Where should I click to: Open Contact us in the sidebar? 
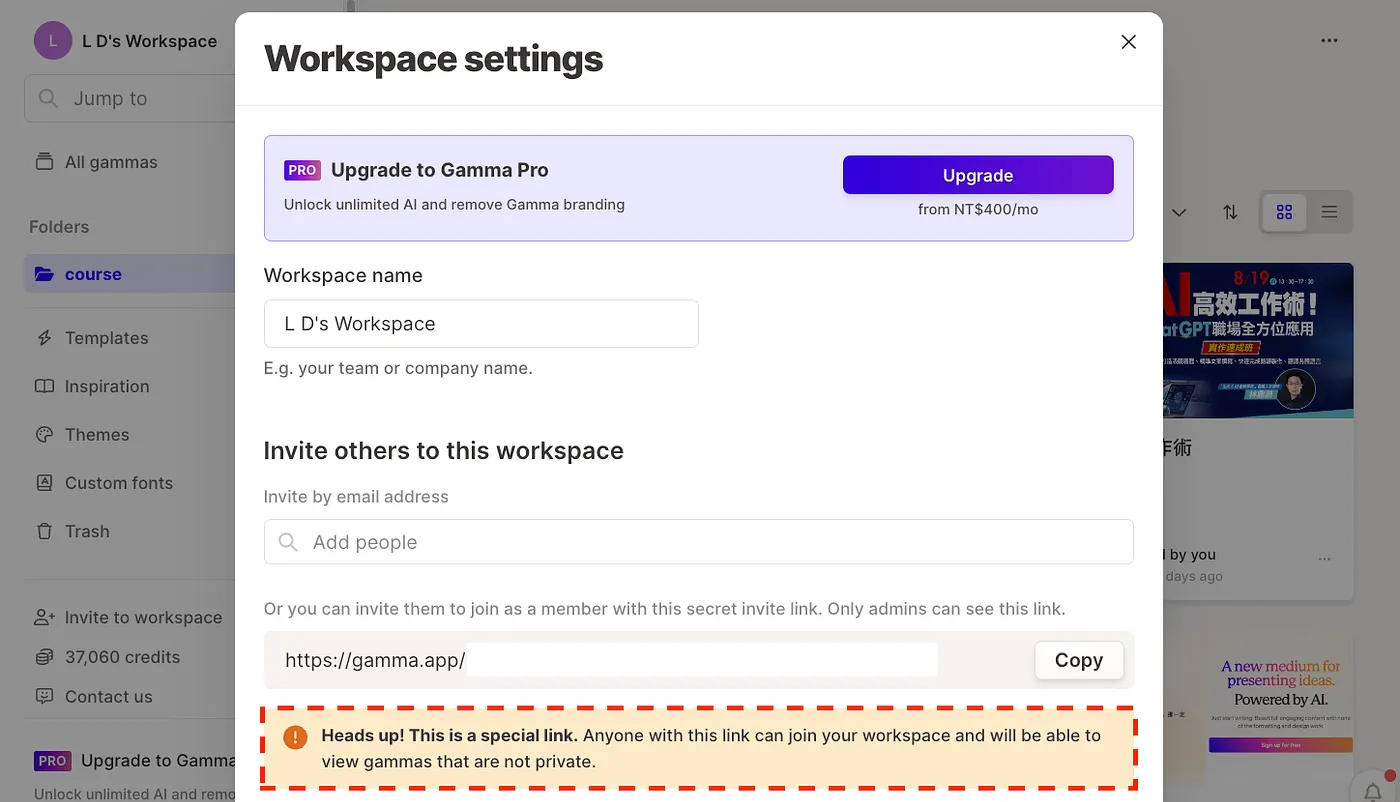pyautogui.click(x=108, y=696)
